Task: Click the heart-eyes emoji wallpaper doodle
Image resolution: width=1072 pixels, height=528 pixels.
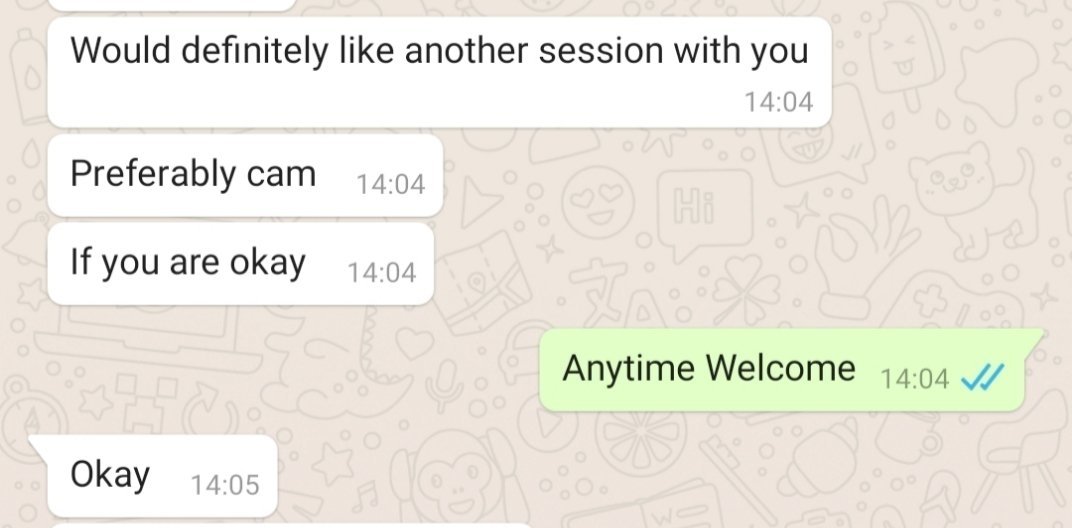Action: tap(598, 202)
